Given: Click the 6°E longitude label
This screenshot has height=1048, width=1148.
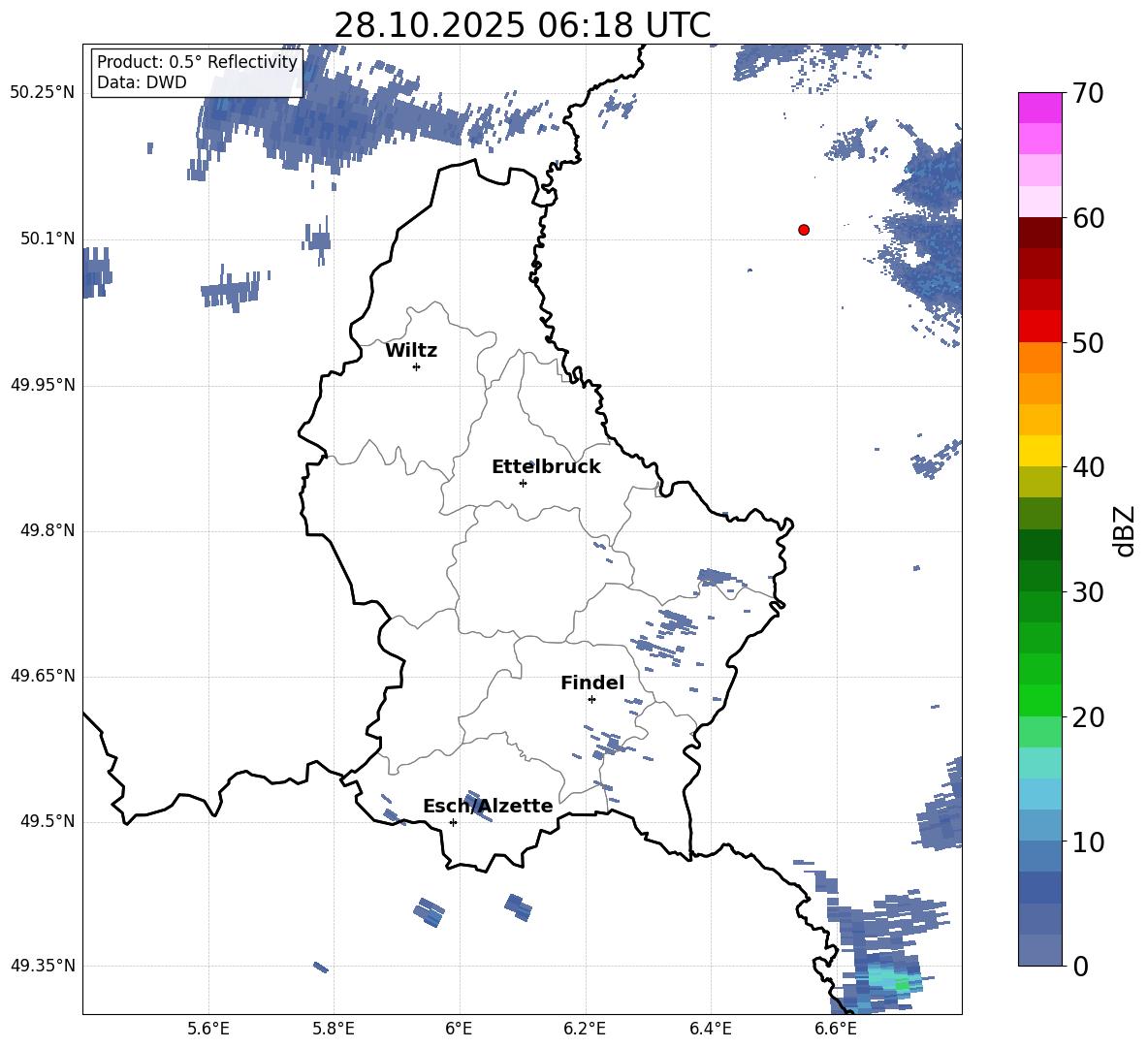Looking at the screenshot, I should 459,1029.
